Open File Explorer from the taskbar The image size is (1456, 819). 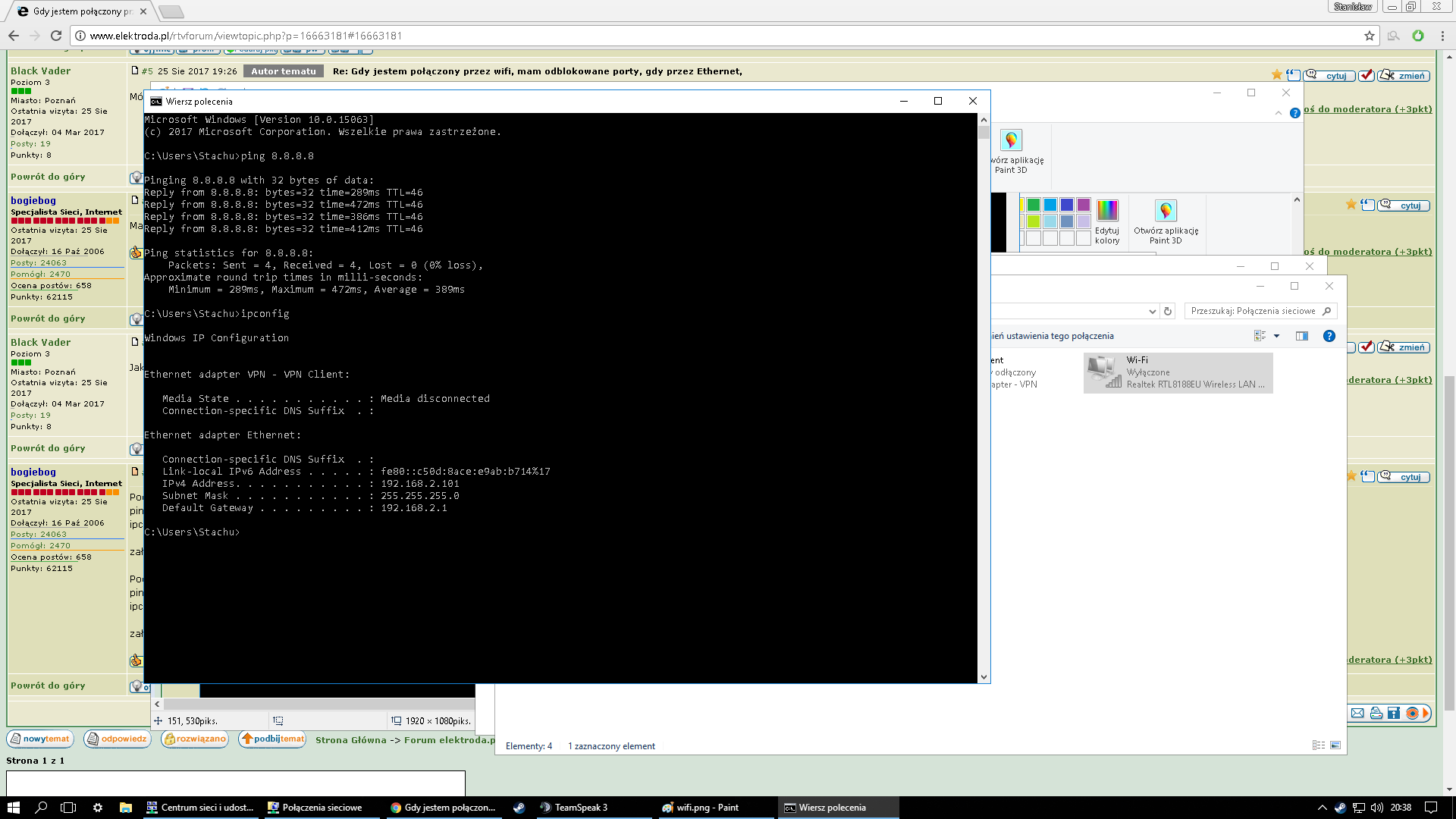click(126, 808)
